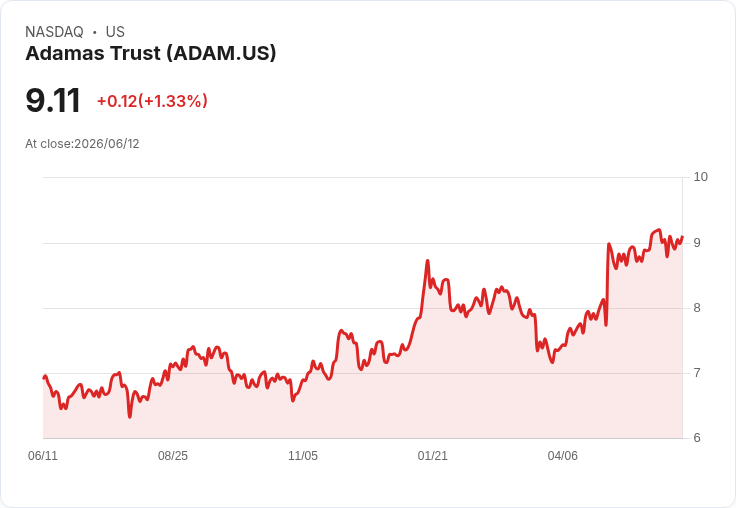Click the 10 y-axis price label
736x508 pixels.
700,177
